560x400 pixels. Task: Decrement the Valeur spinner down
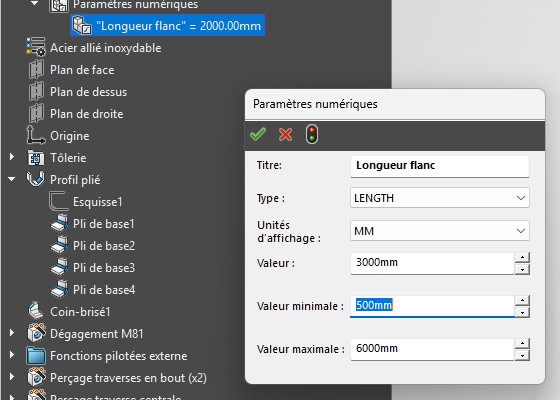coord(522,269)
